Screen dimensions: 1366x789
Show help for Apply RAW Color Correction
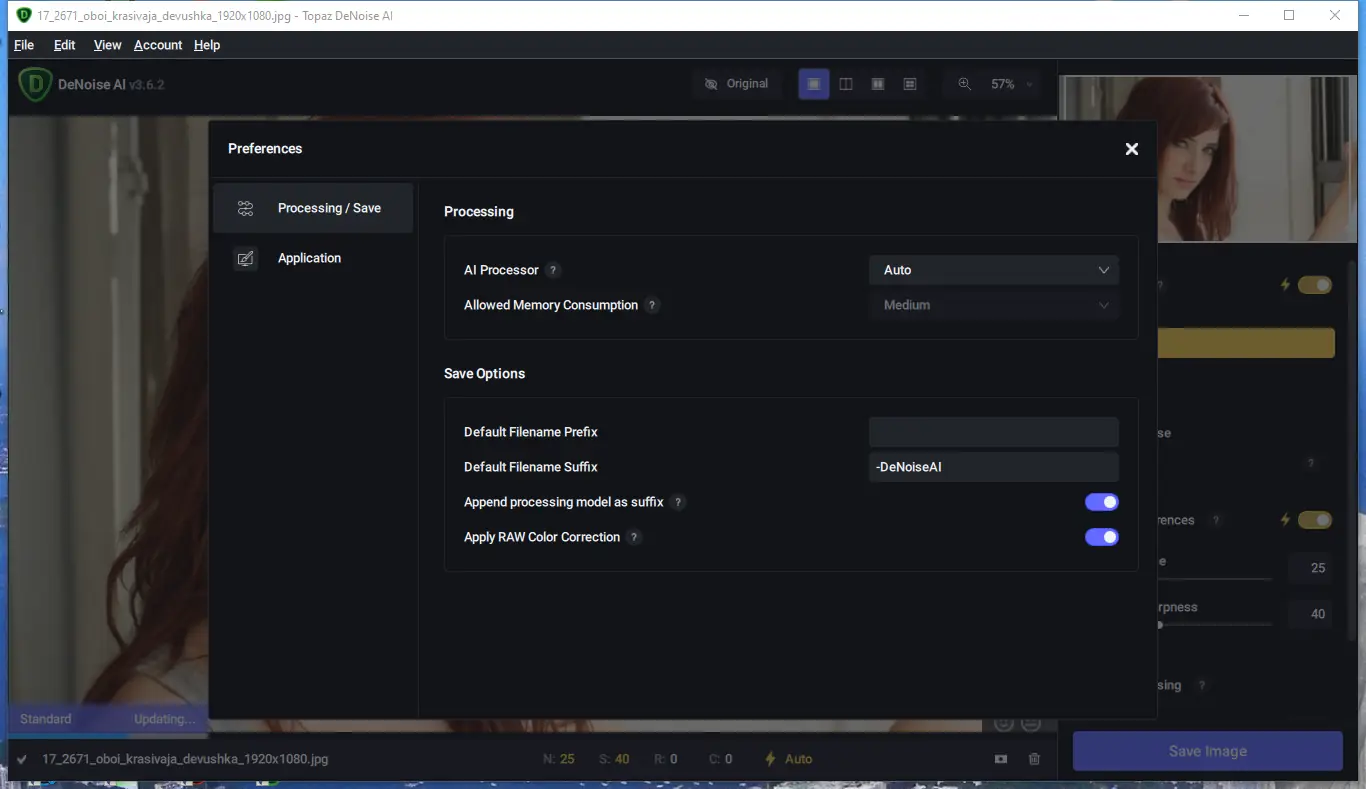click(634, 537)
